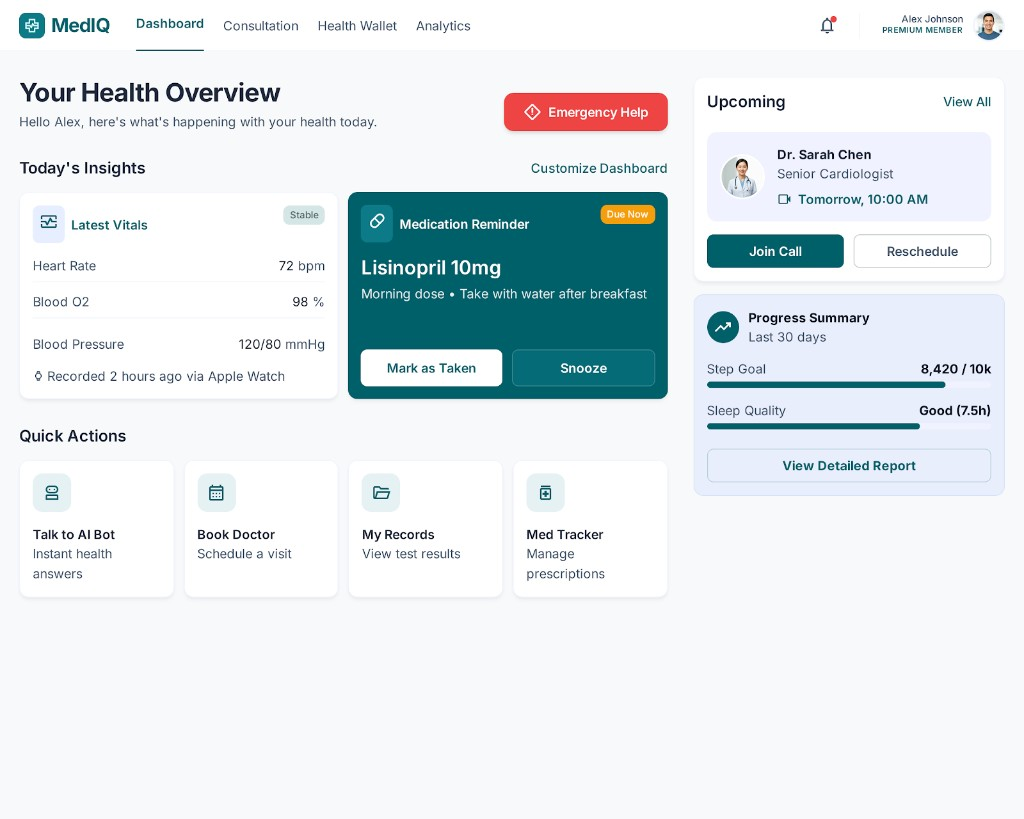Open the Med Tracker card title
1024x819 pixels.
click(565, 534)
